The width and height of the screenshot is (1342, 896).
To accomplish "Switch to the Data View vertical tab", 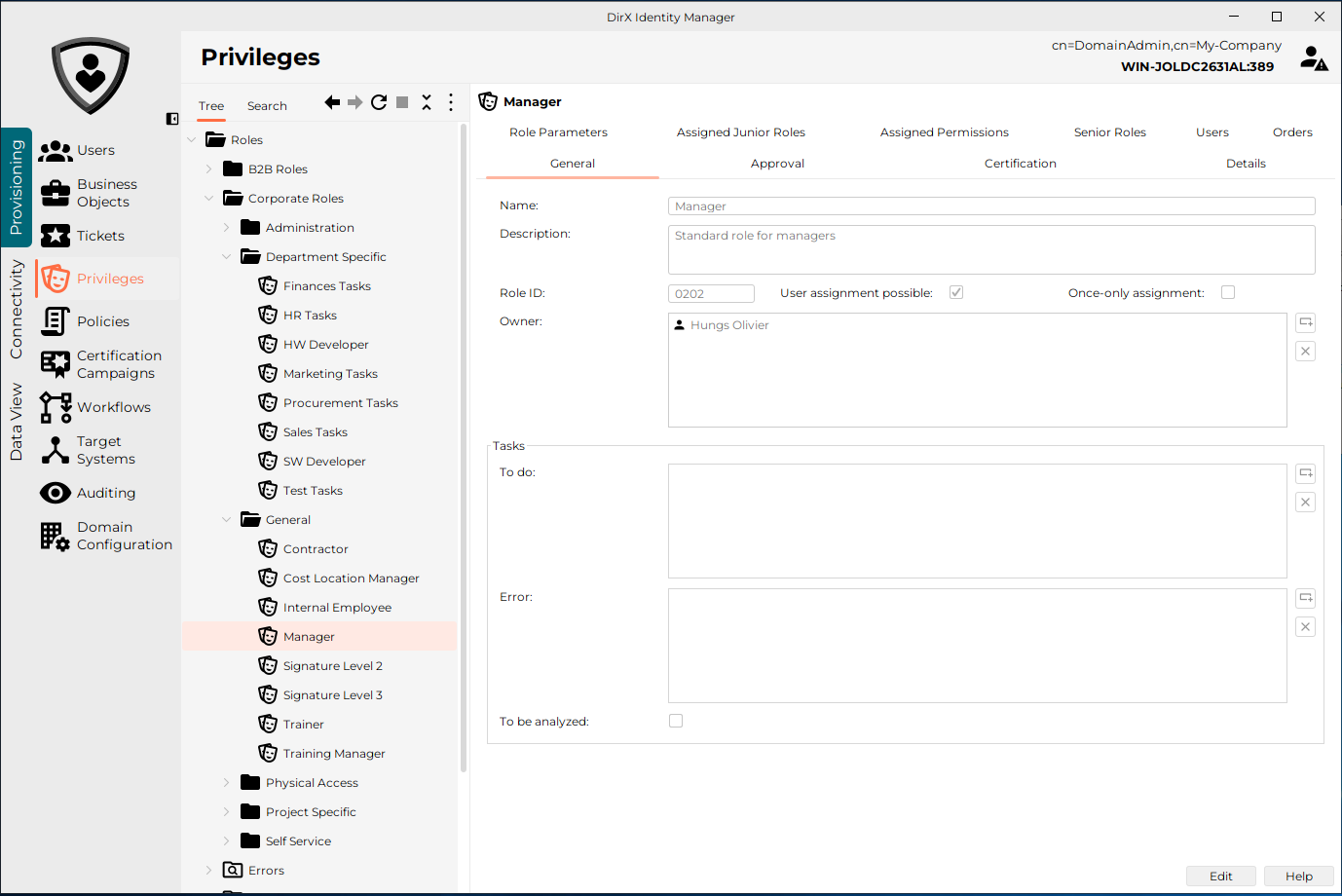I will (x=16, y=422).
